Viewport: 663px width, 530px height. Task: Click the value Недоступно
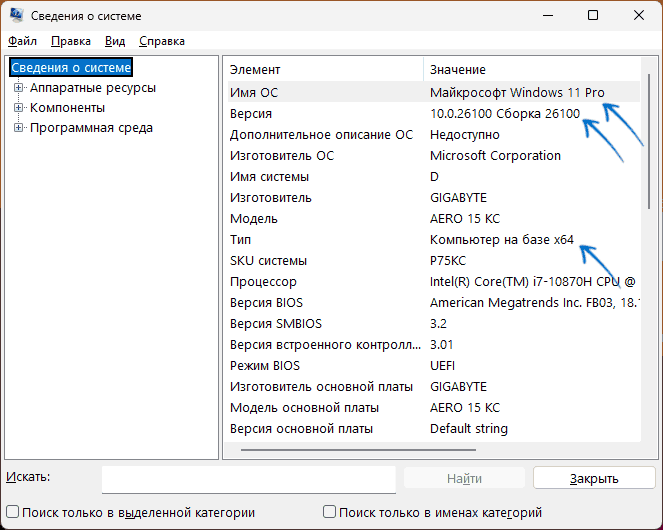[x=465, y=135]
